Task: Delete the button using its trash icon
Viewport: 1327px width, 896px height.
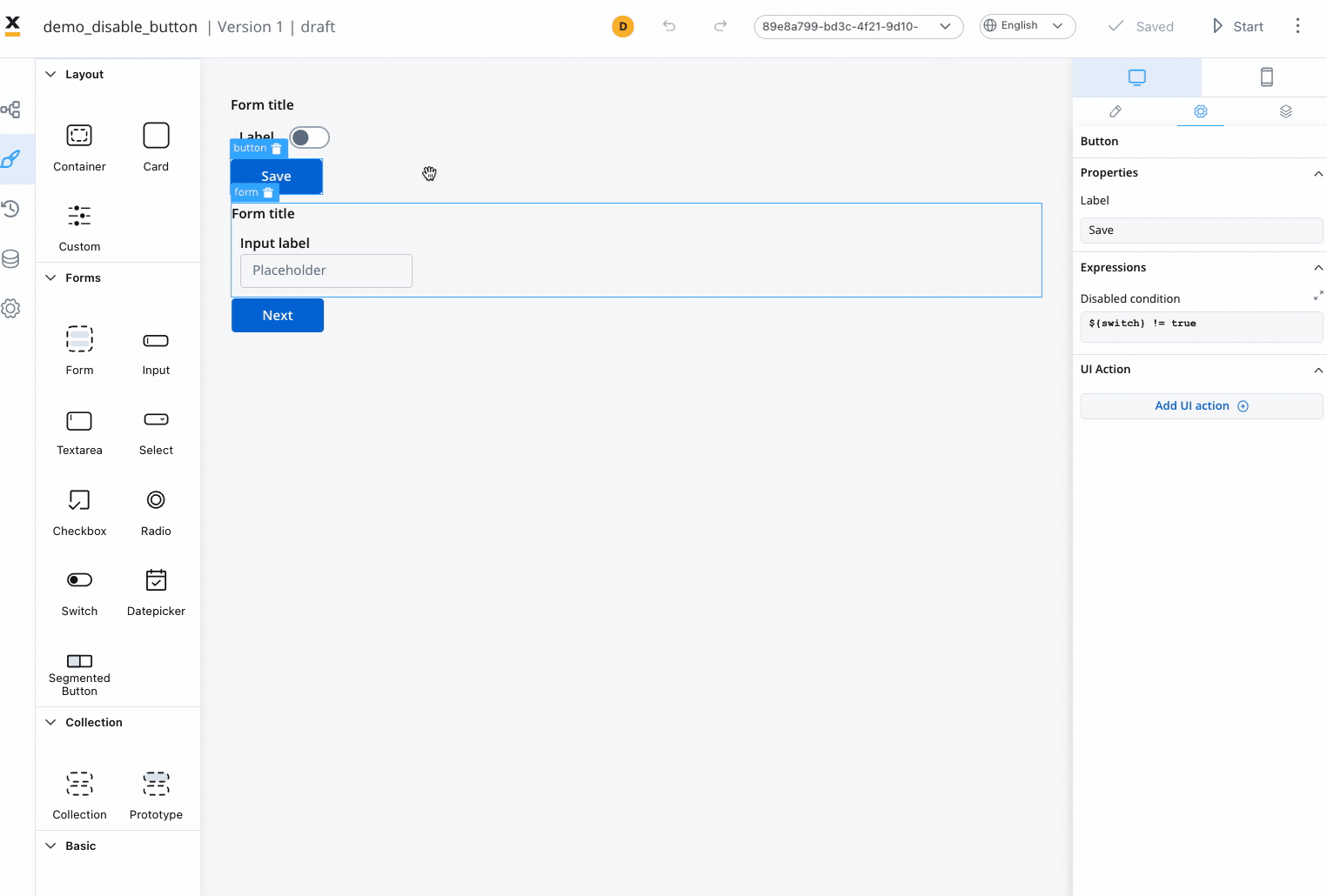Action: [x=277, y=149]
